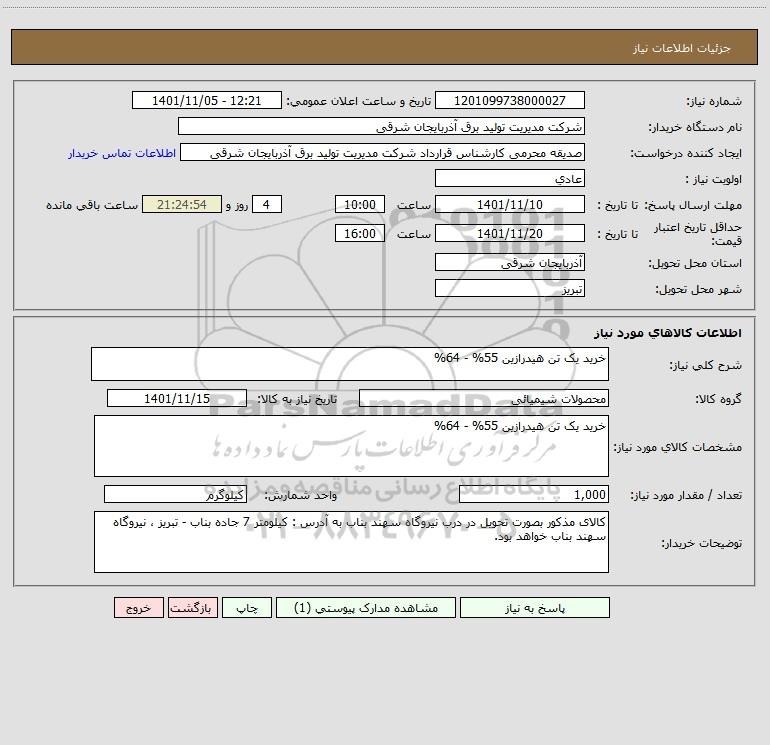Image resolution: width=770 pixels, height=745 pixels.
Task: Select the شماره نیاز field 1201099738000027
Action: point(510,100)
